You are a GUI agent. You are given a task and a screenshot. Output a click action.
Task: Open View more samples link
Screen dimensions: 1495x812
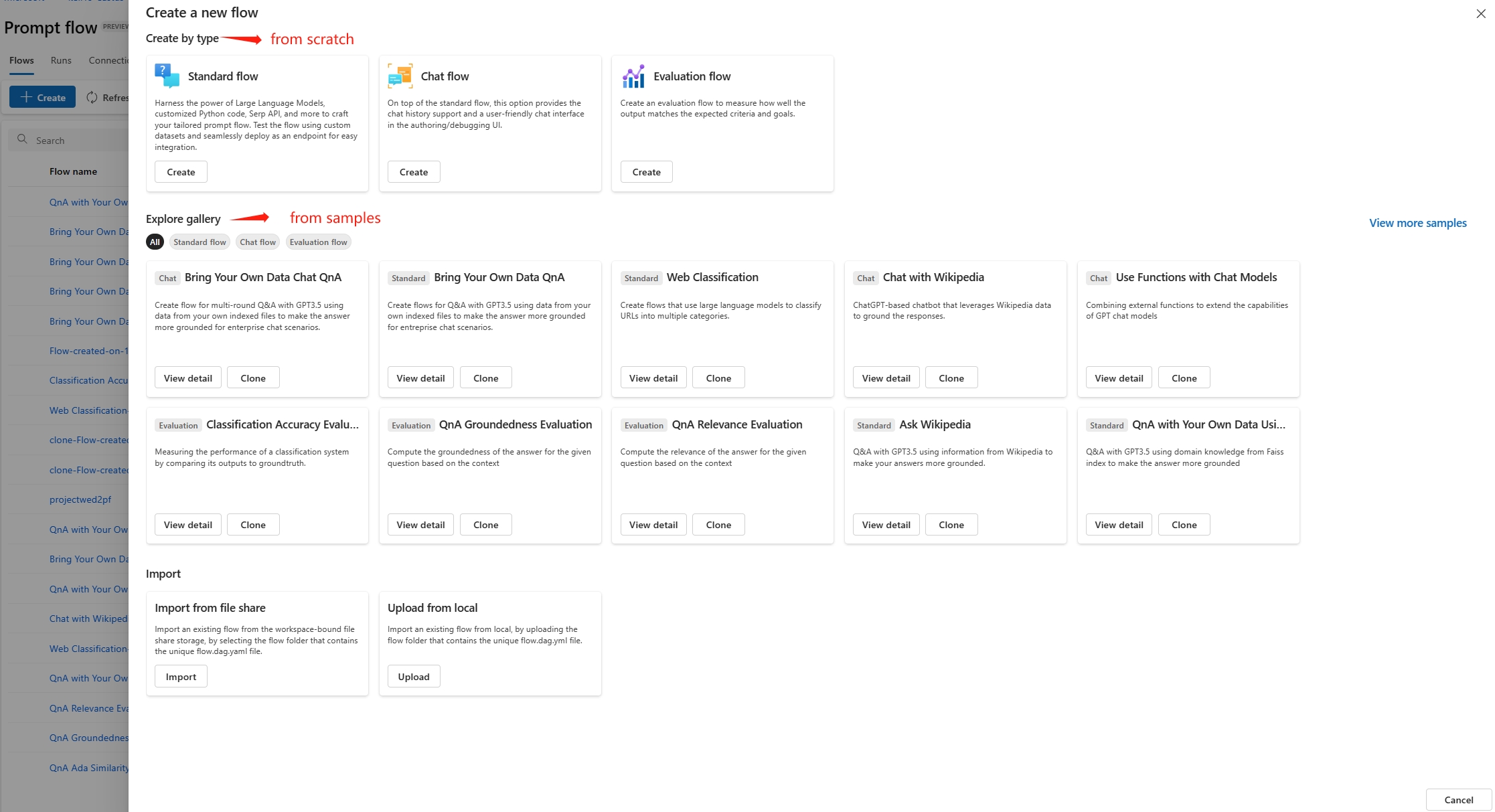[1417, 223]
